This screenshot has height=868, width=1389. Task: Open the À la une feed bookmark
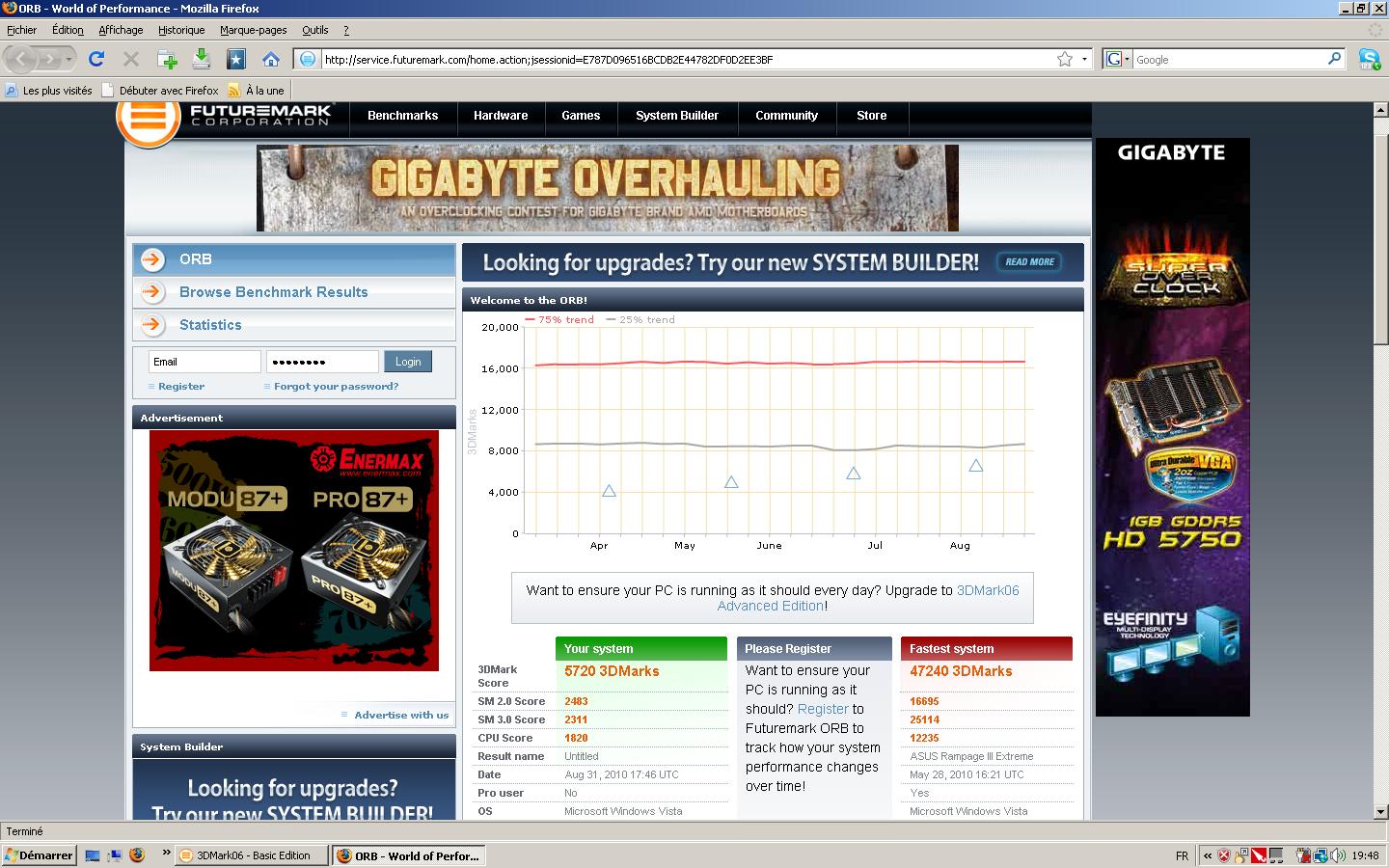click(x=257, y=91)
